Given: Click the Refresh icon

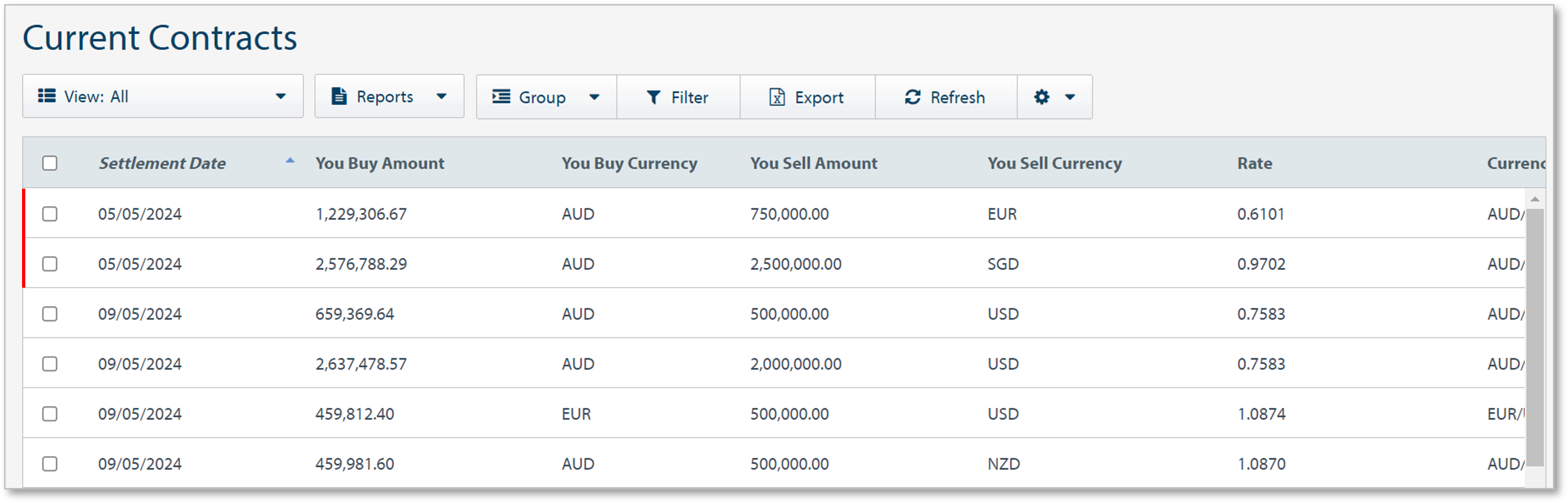Looking at the screenshot, I should [912, 97].
